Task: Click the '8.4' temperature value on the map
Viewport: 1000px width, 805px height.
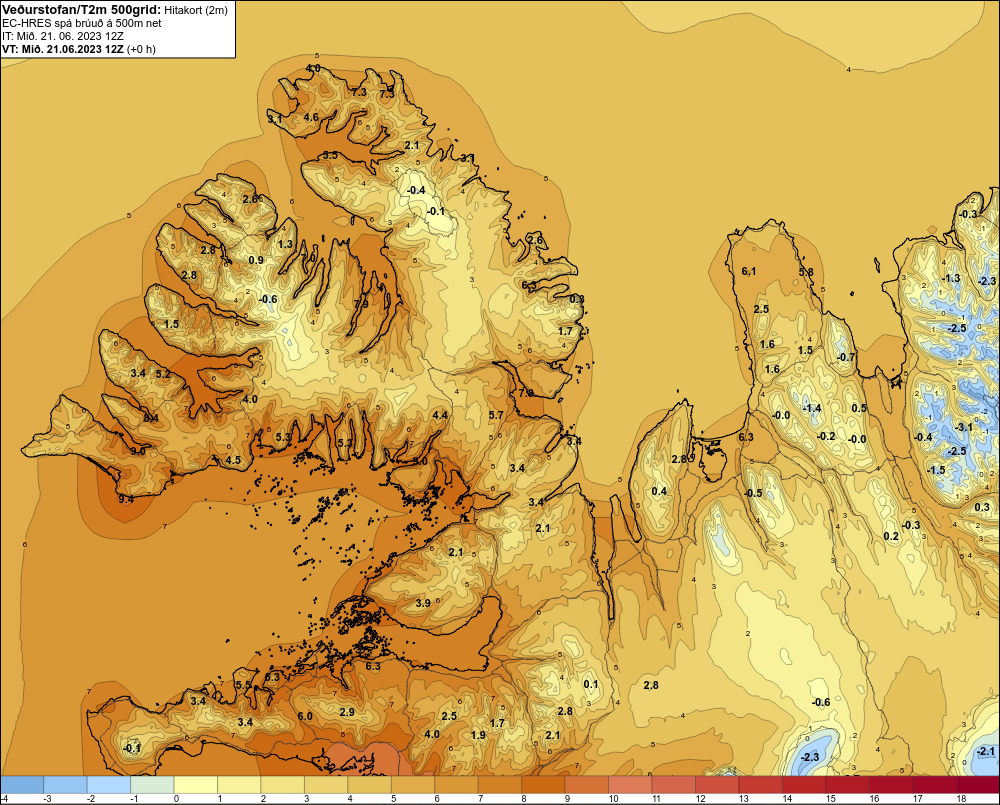Action: pyautogui.click(x=151, y=418)
